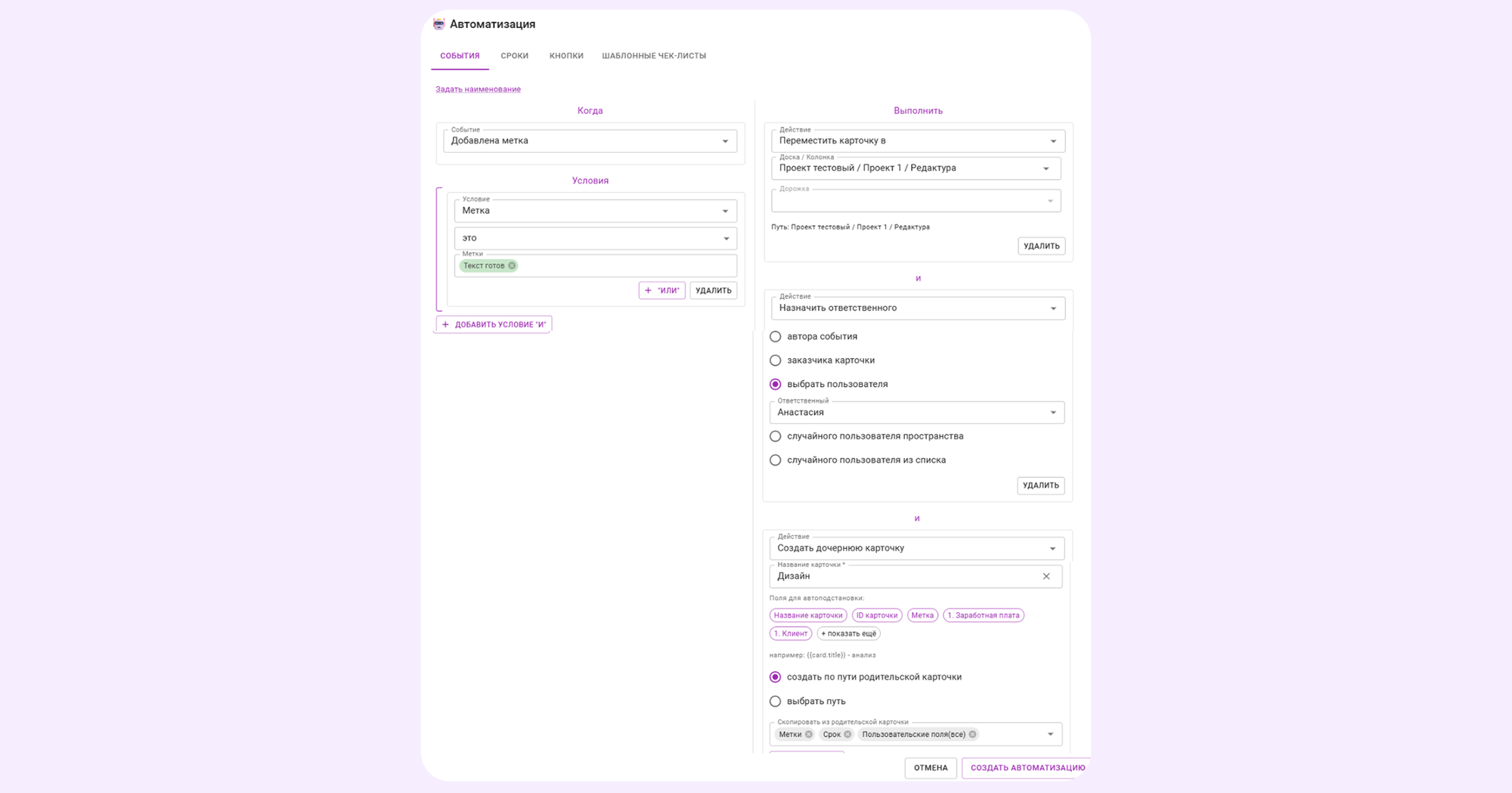Click plus icon to add 'И' condition
The image size is (1512, 793).
[445, 325]
